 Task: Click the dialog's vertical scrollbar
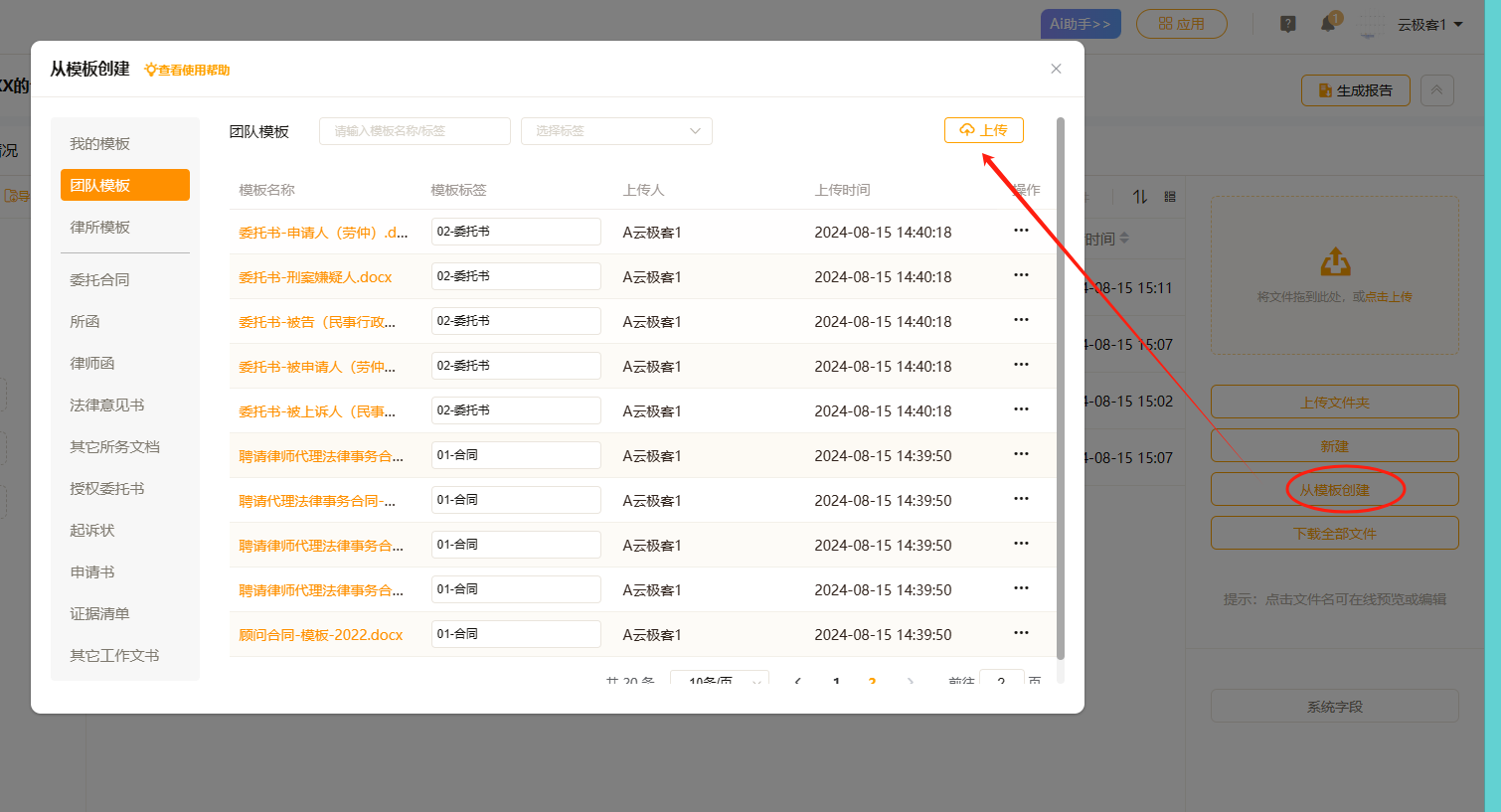click(1061, 388)
